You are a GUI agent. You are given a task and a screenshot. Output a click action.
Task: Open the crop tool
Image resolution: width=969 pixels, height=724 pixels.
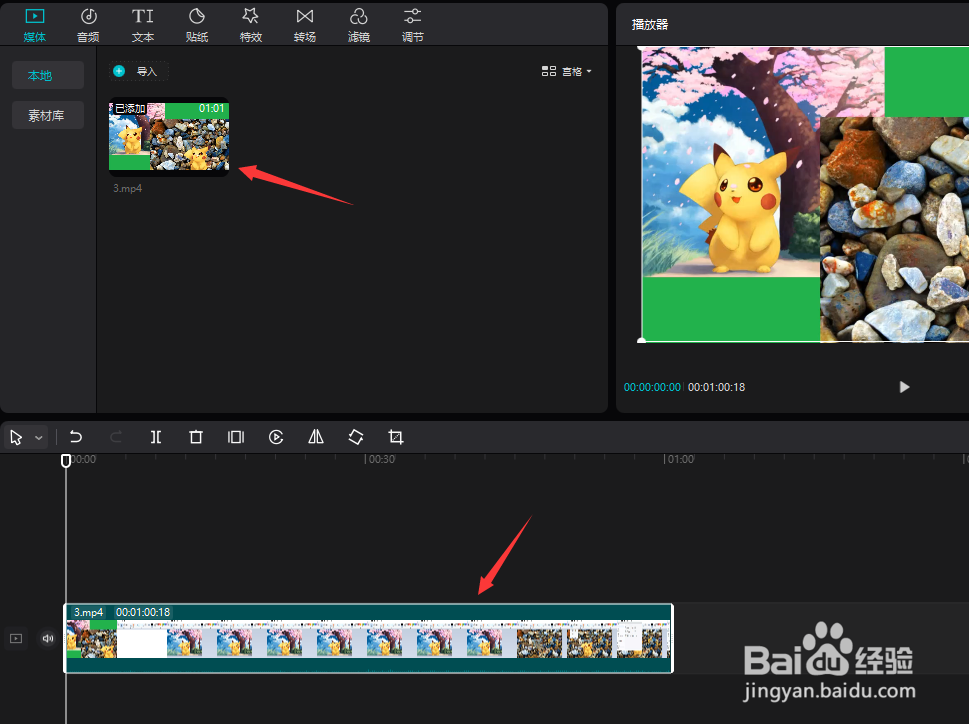pos(396,437)
